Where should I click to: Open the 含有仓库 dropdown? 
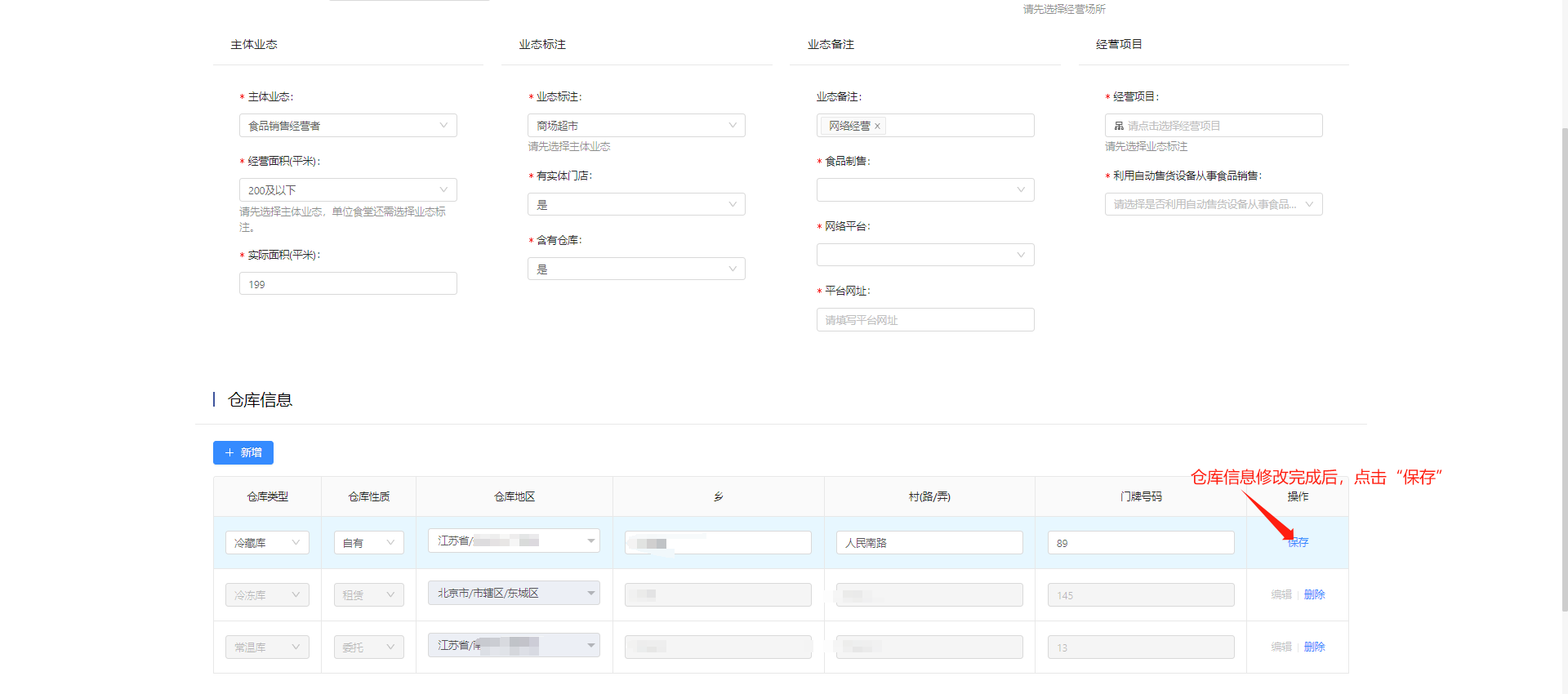(x=636, y=269)
